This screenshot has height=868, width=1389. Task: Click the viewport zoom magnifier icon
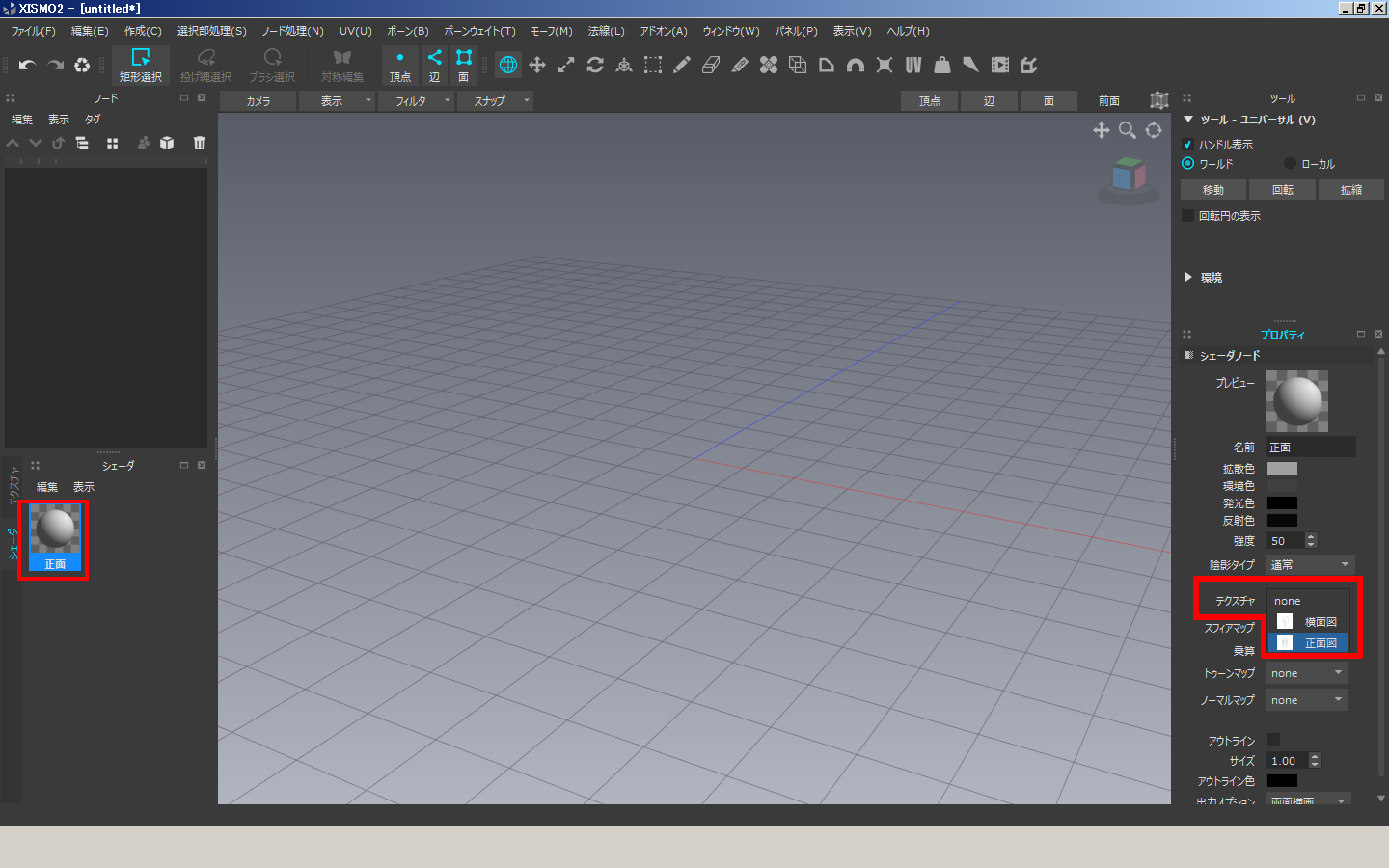click(x=1127, y=130)
